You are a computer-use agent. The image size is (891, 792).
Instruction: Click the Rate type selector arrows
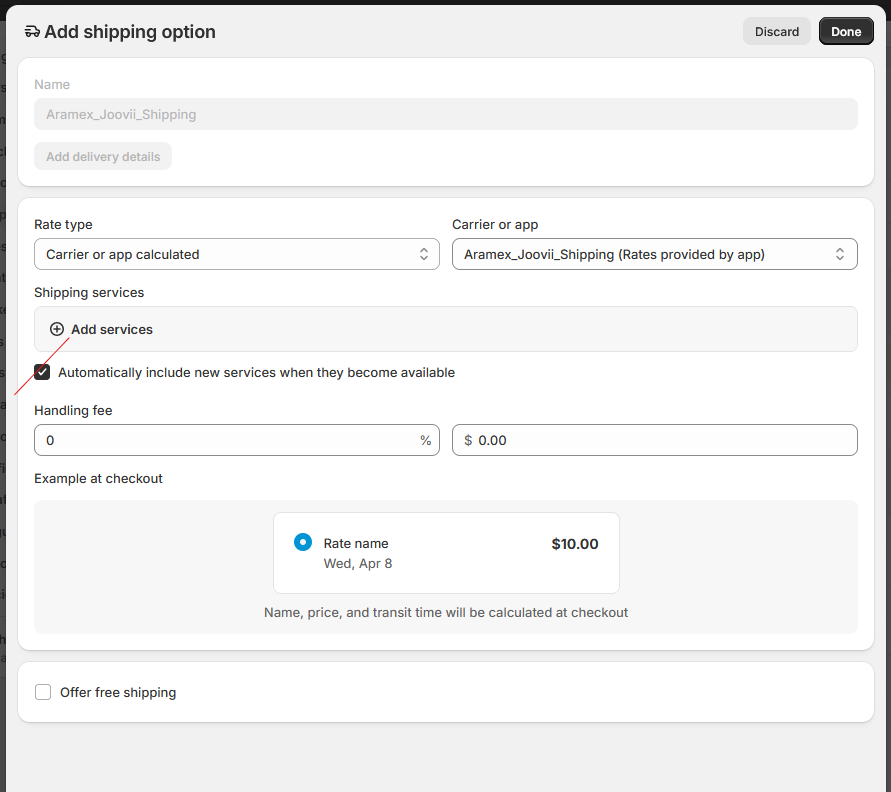pyautogui.click(x=424, y=255)
